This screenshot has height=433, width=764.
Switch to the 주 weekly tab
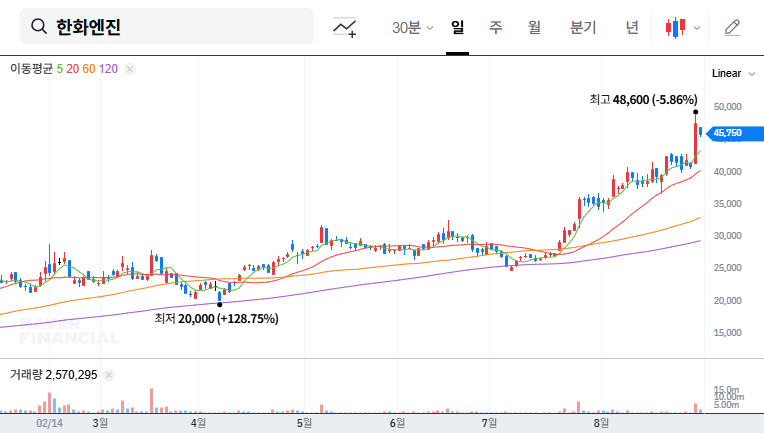496,27
